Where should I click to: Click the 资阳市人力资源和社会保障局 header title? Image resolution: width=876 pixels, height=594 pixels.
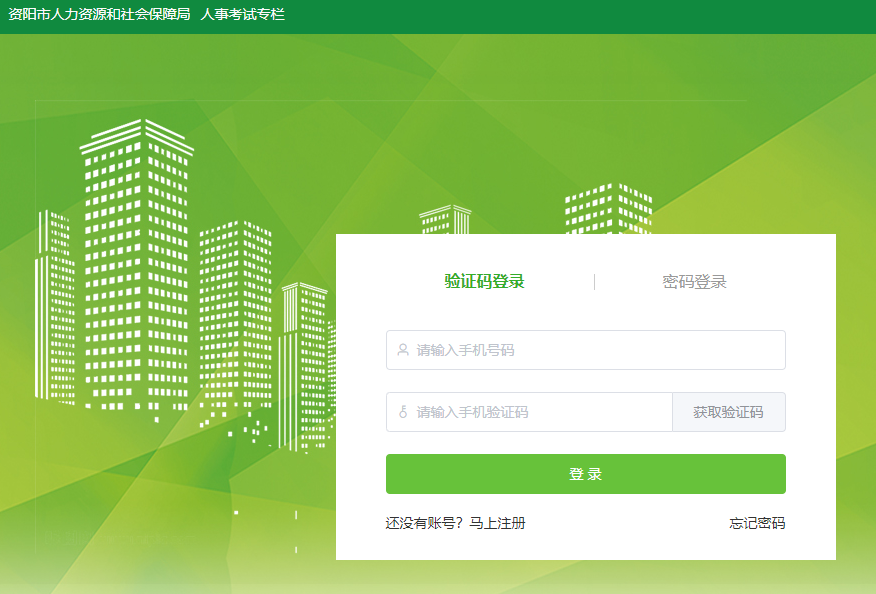(99, 15)
